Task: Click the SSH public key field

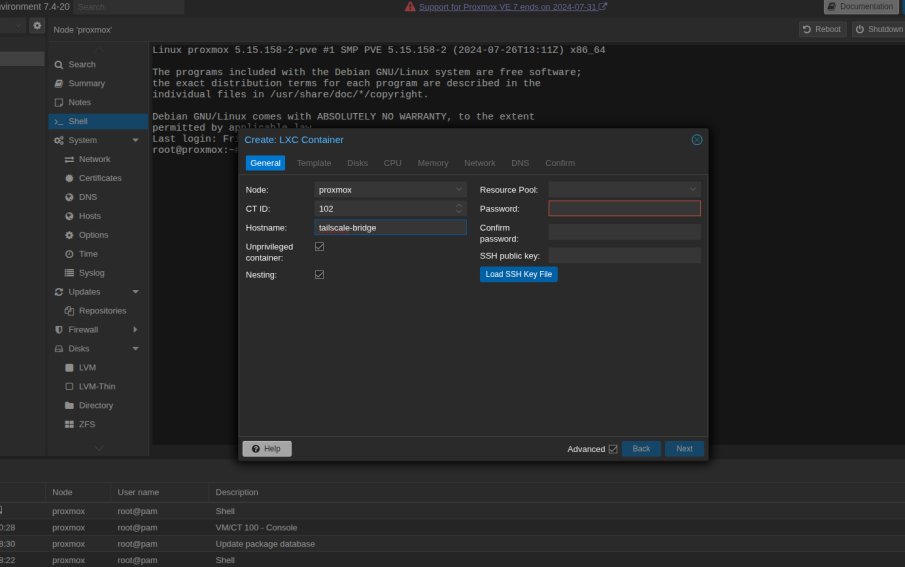Action: tap(624, 256)
